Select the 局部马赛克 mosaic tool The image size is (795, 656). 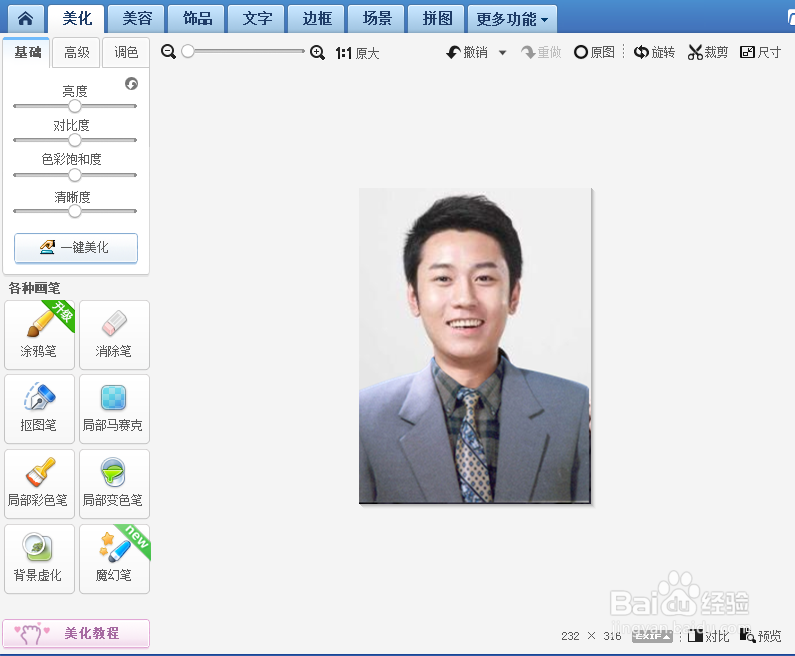coord(114,409)
